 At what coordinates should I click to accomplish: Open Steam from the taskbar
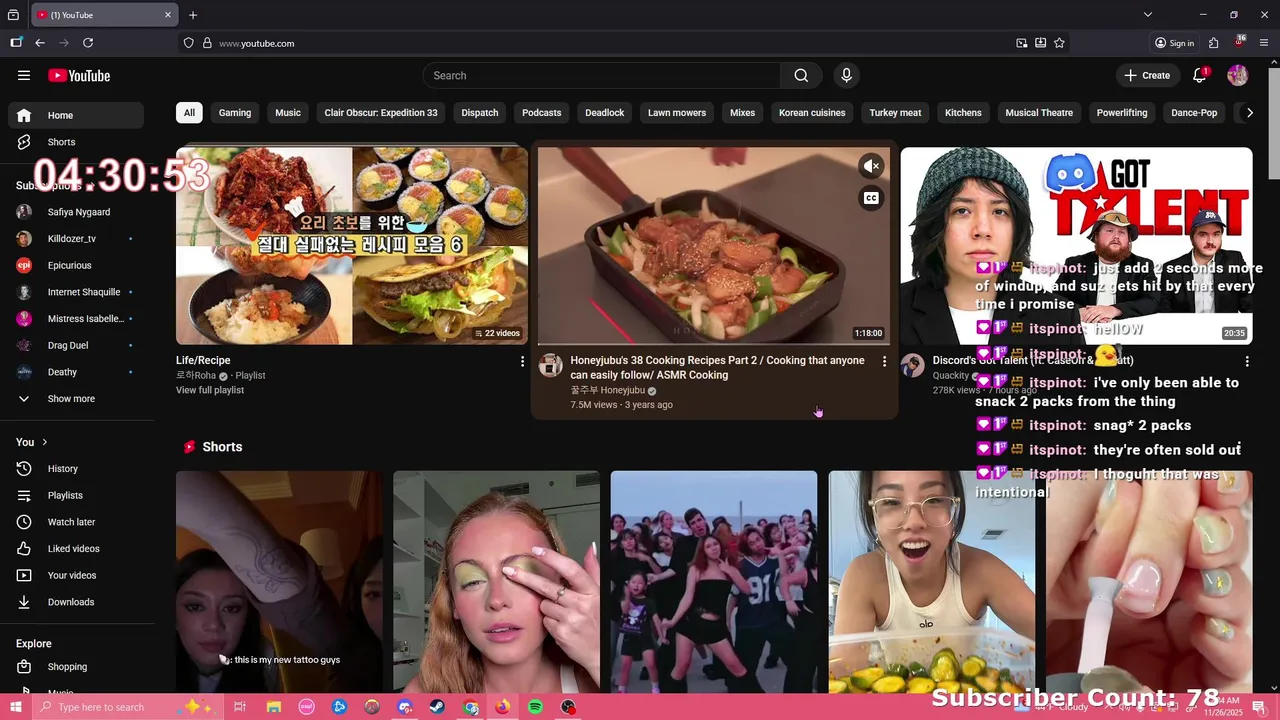[437, 707]
